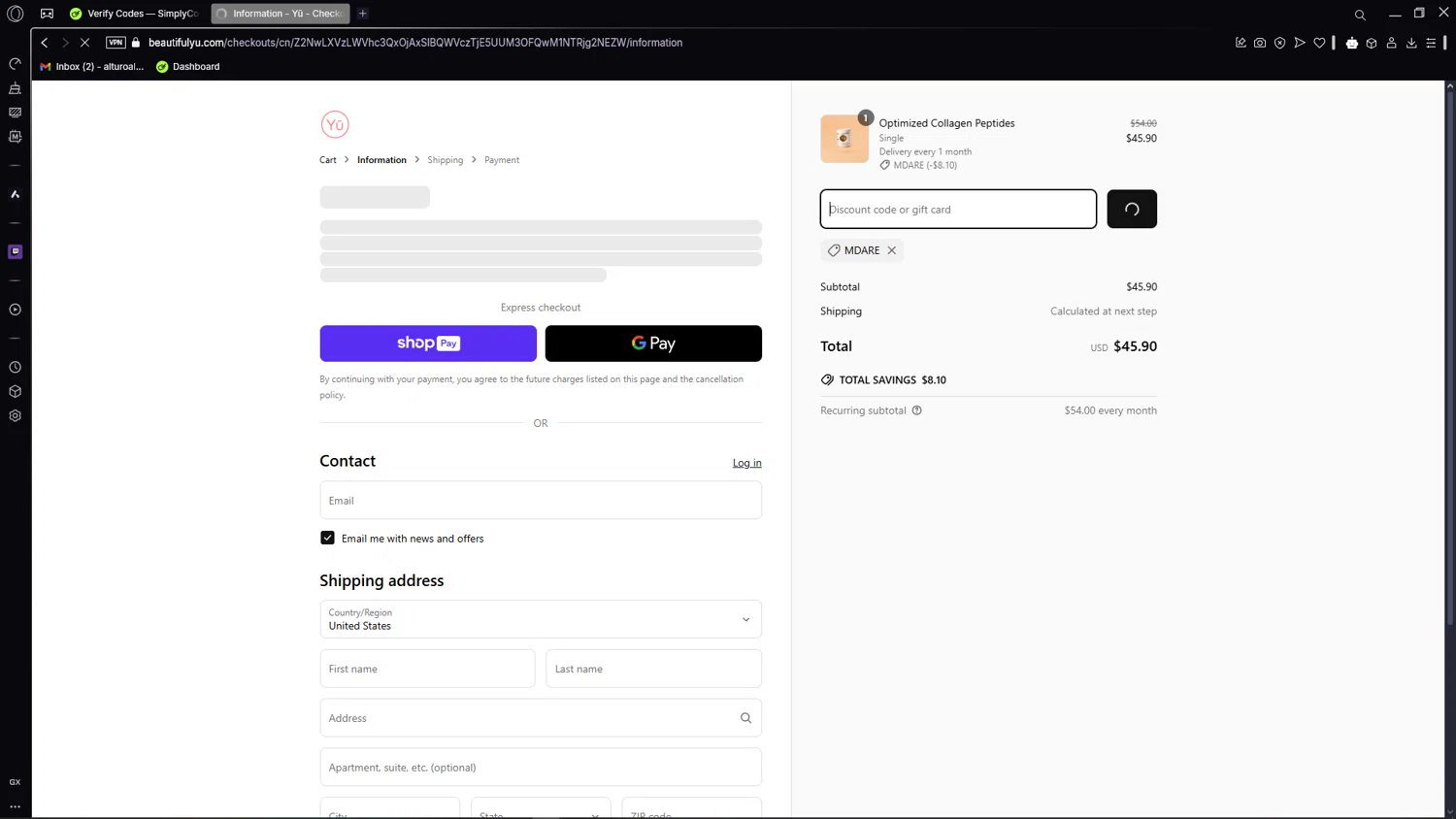Pay with the Shop Pay button

coord(428,344)
